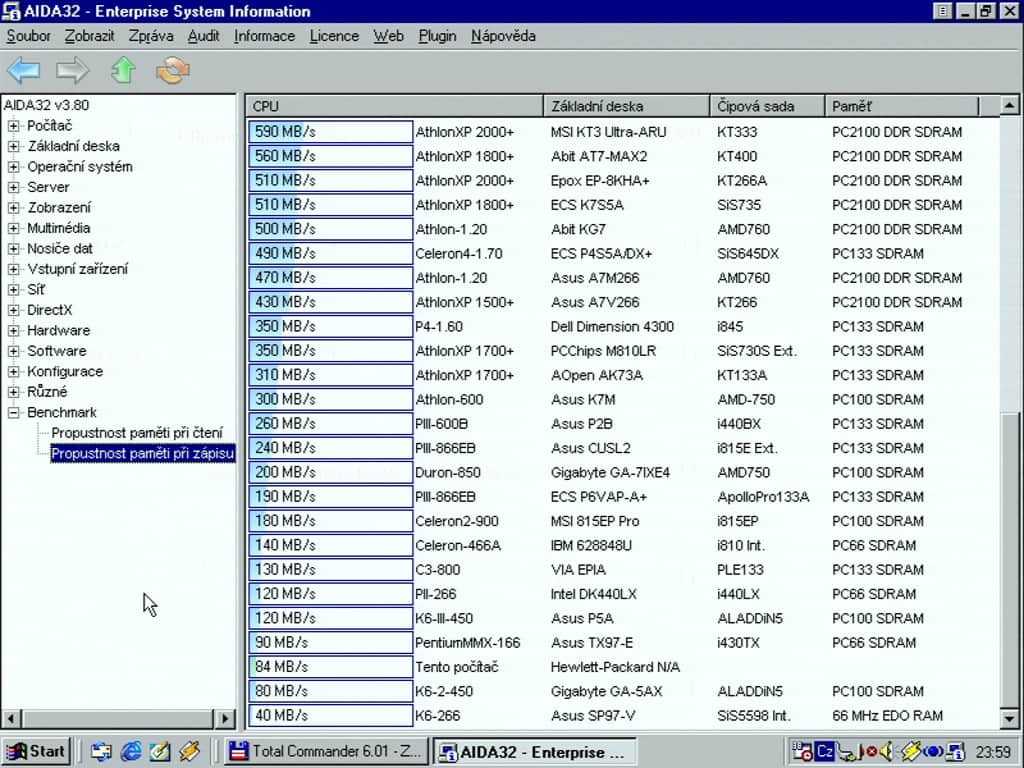1024x768 pixels.
Task: Click the Paměť column header
Action: pos(902,106)
